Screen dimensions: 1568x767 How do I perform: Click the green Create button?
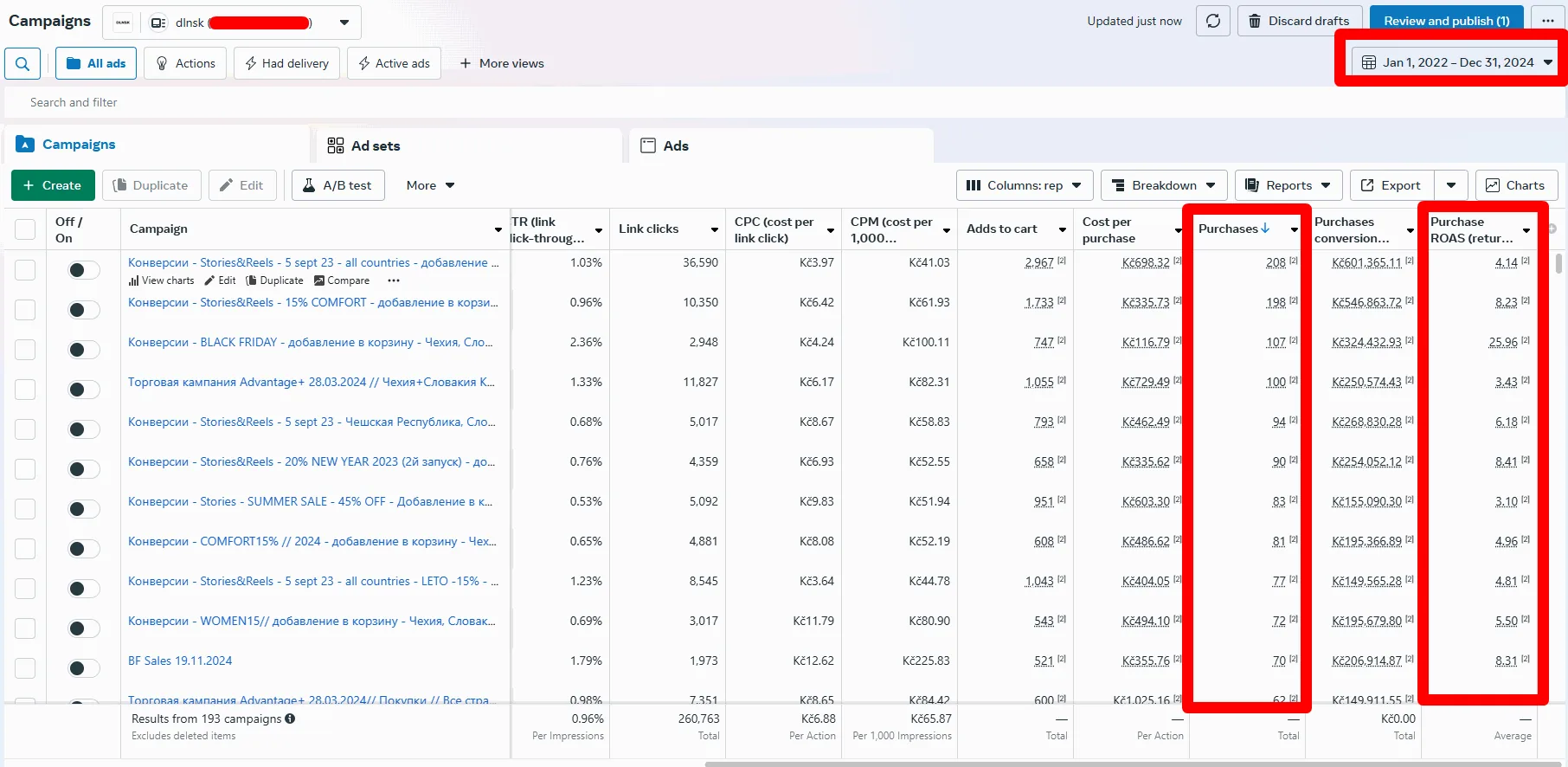pyautogui.click(x=52, y=185)
